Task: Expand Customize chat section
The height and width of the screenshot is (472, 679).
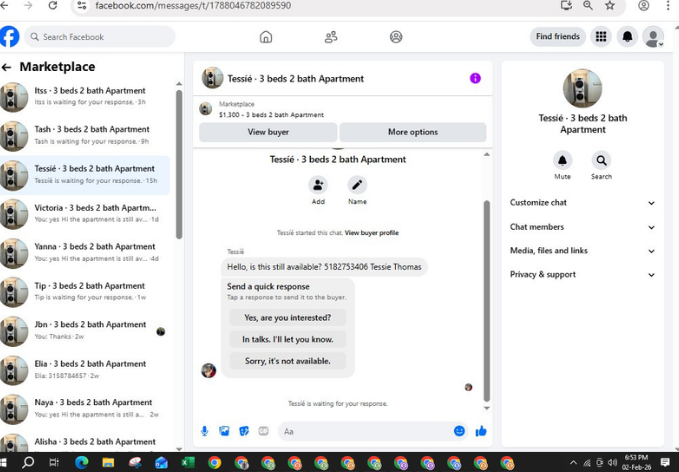Action: coord(582,203)
